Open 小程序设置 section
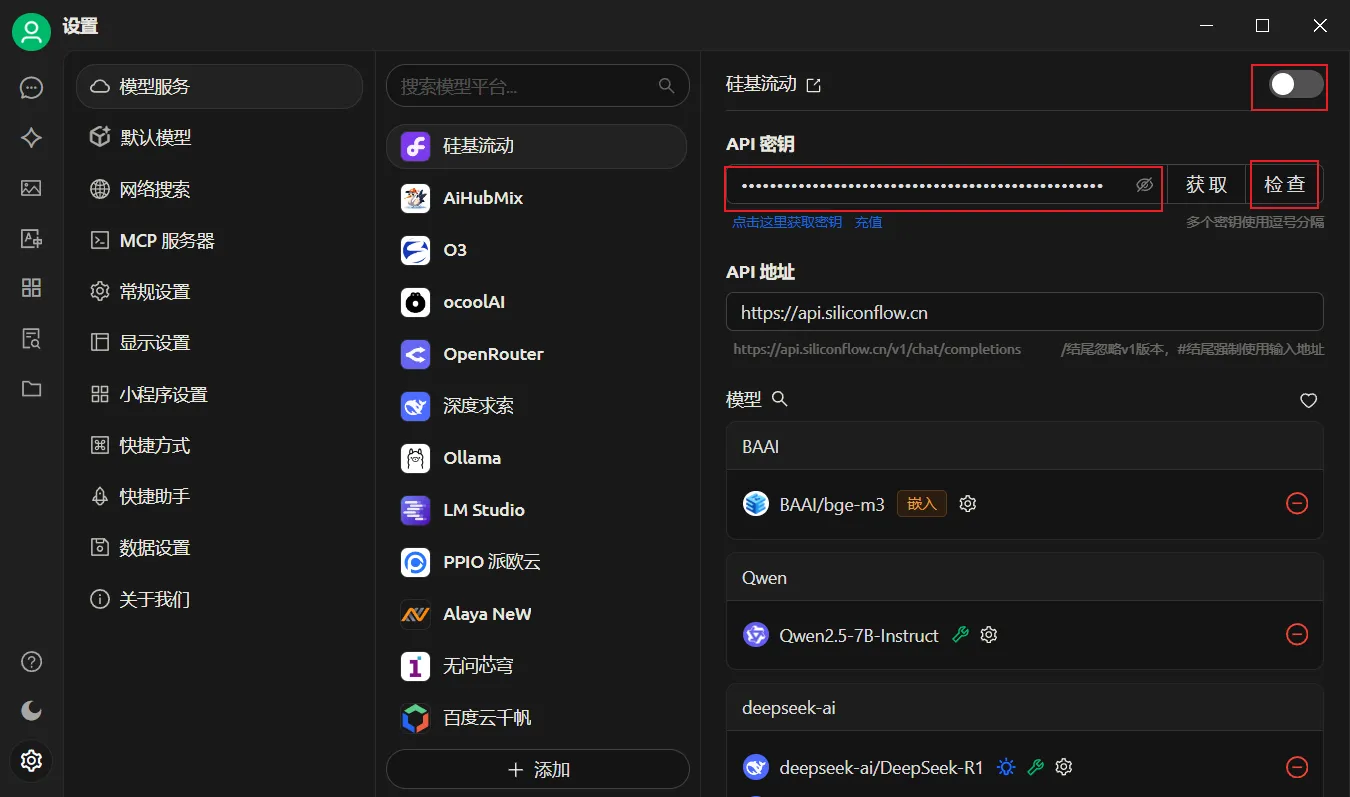Viewport: 1350px width, 797px height. [219, 394]
